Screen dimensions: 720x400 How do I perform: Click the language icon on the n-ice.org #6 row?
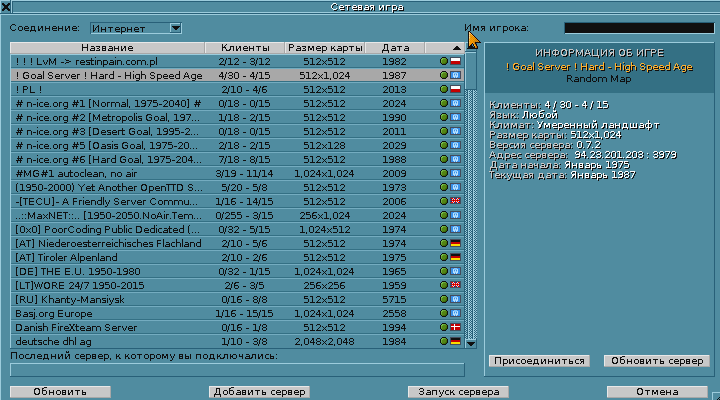pos(455,159)
